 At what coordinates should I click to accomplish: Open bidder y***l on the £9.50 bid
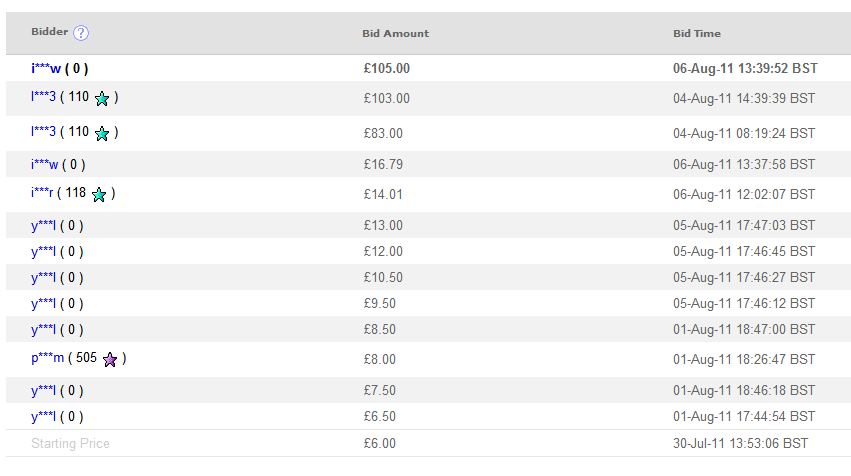pos(43,304)
